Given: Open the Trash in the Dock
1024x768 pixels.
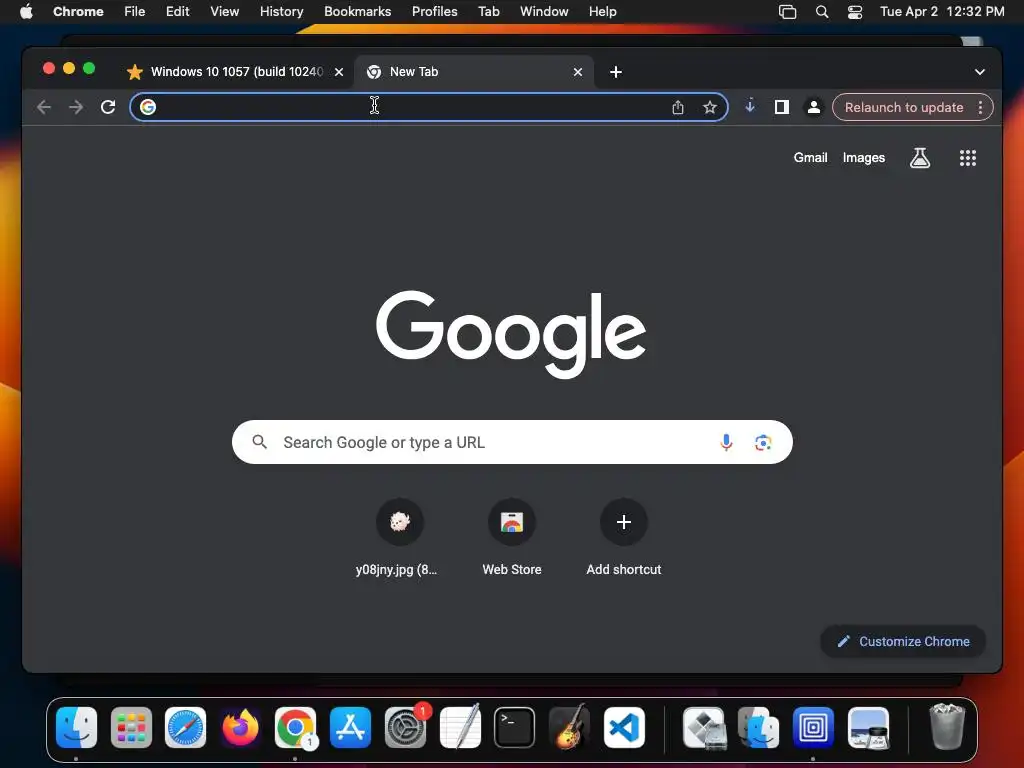Looking at the screenshot, I should pos(947,726).
